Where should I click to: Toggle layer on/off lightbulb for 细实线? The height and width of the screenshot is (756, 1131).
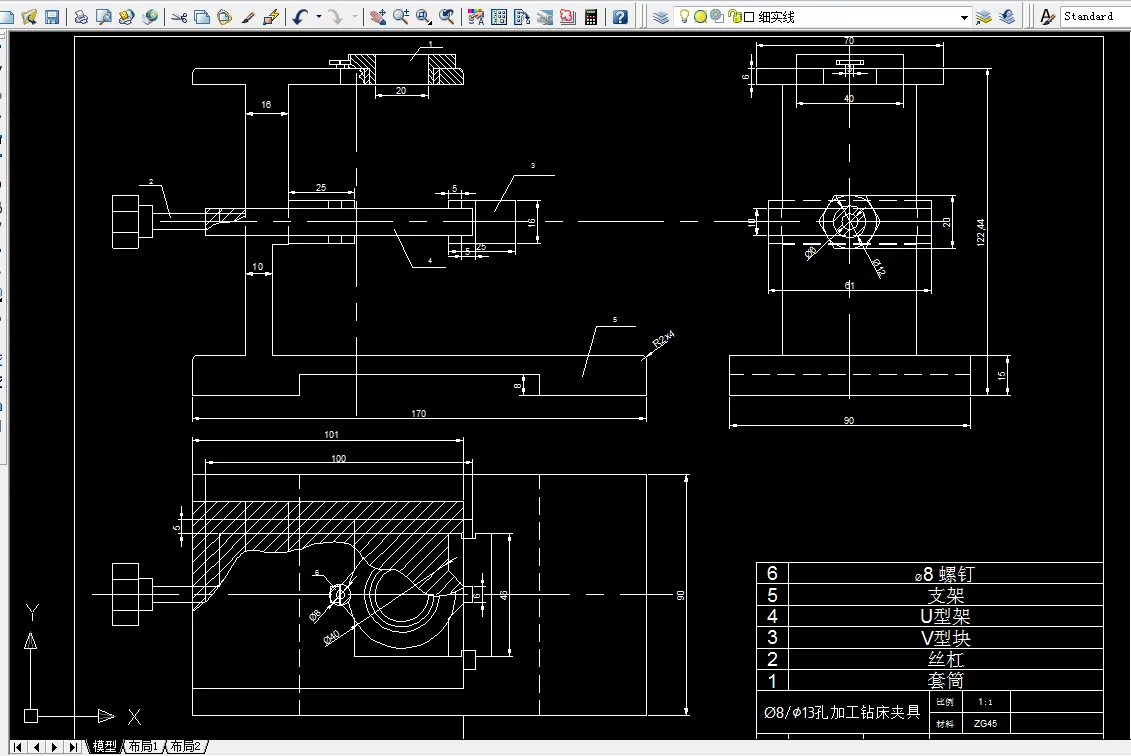(x=685, y=17)
